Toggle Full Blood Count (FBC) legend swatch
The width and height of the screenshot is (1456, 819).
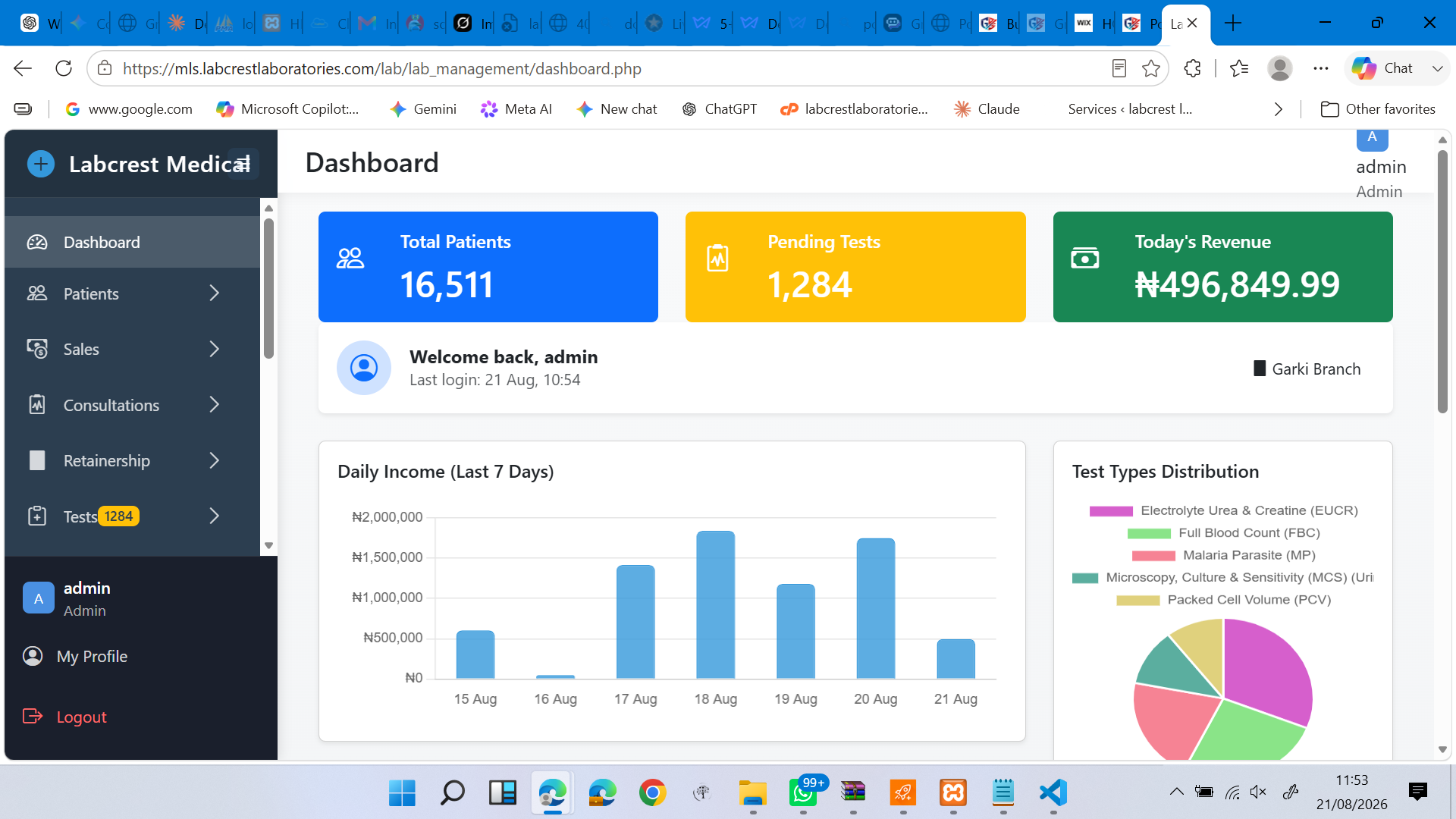(1149, 533)
